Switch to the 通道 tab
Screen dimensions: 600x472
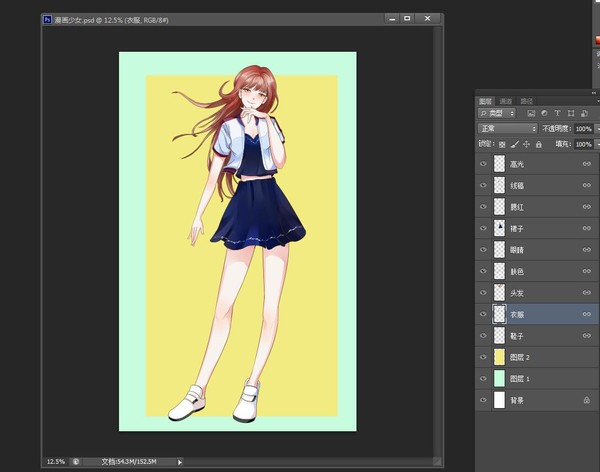pyautogui.click(x=505, y=101)
